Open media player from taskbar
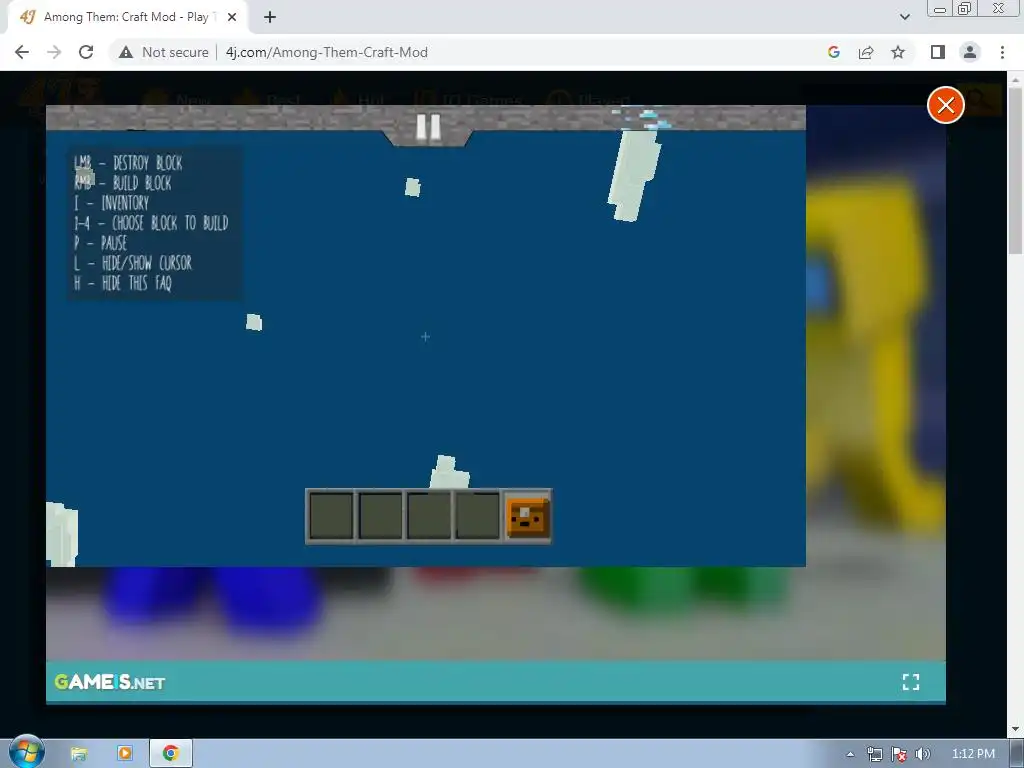 pos(124,754)
